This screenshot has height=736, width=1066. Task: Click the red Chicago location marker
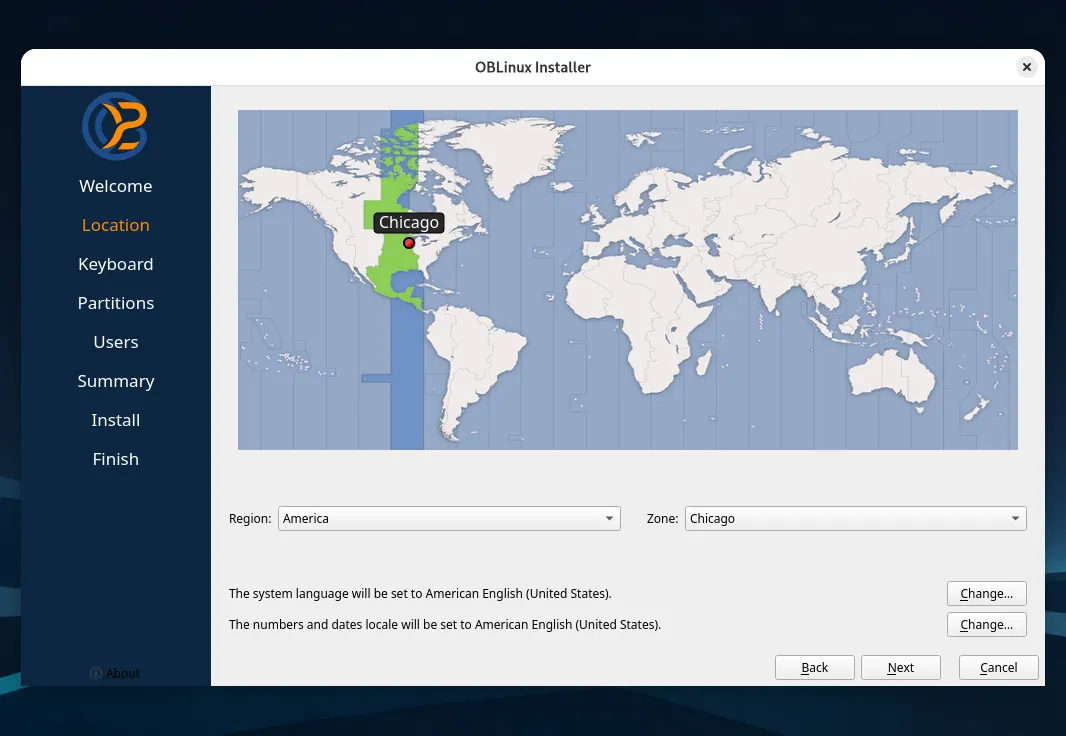(409, 243)
